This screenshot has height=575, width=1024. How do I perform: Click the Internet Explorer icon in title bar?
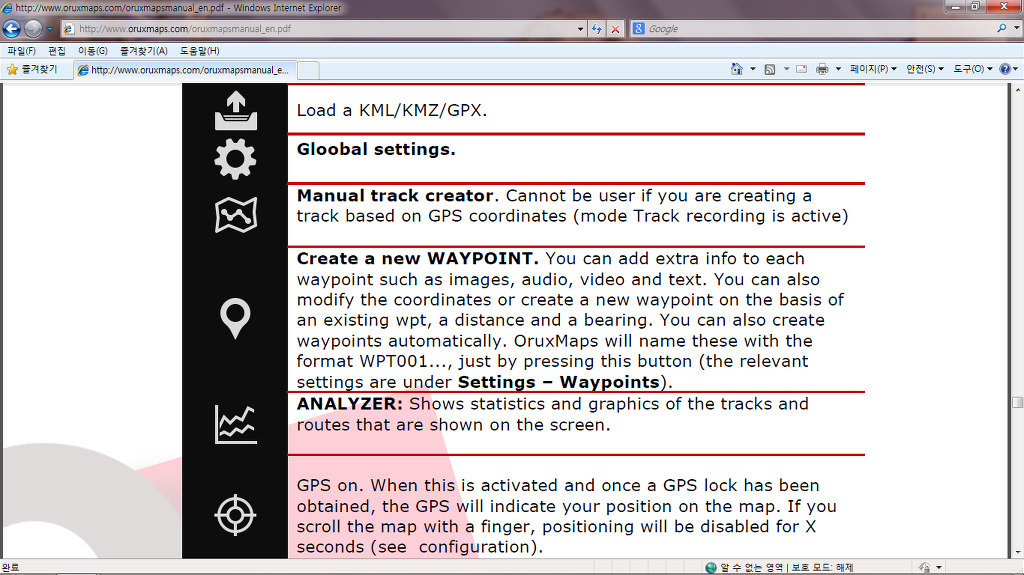click(7, 8)
